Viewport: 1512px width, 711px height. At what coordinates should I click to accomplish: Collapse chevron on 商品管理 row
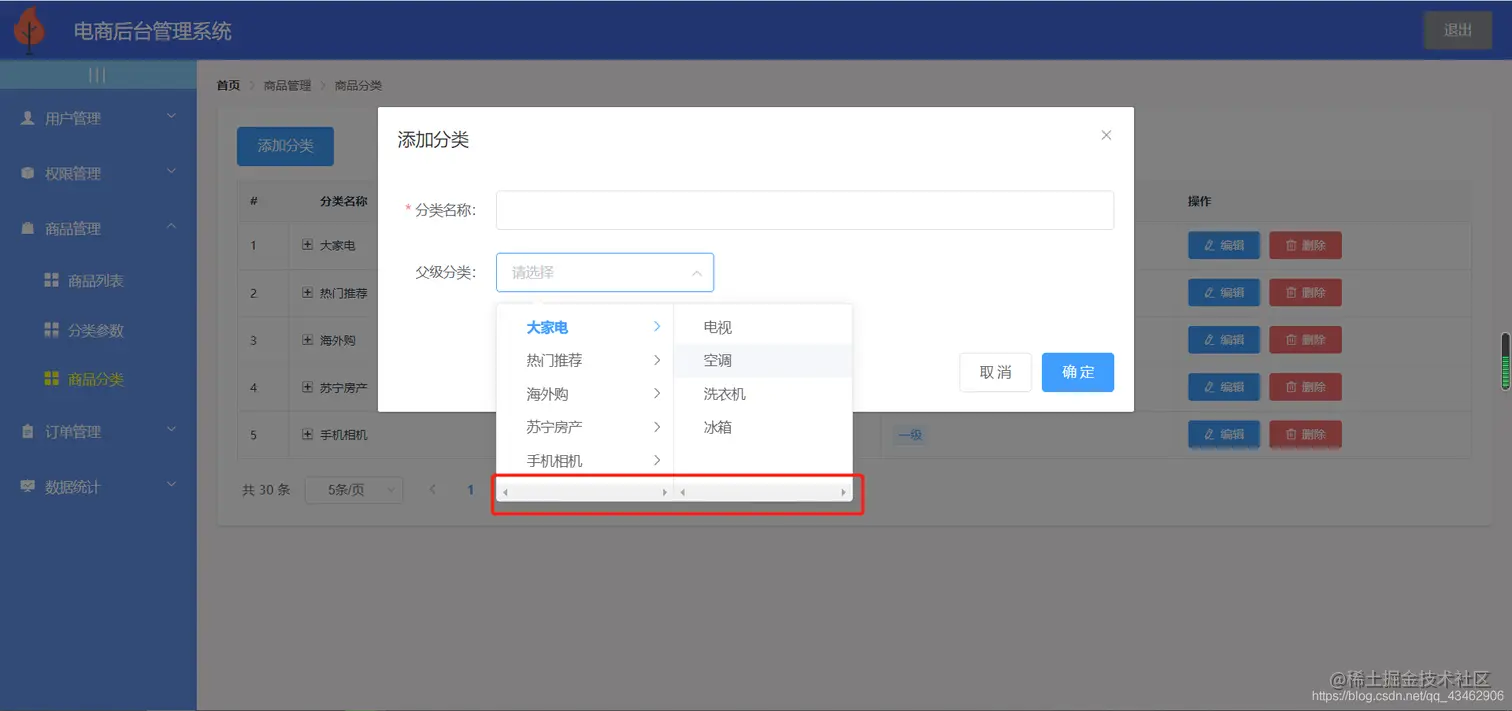coord(171,227)
